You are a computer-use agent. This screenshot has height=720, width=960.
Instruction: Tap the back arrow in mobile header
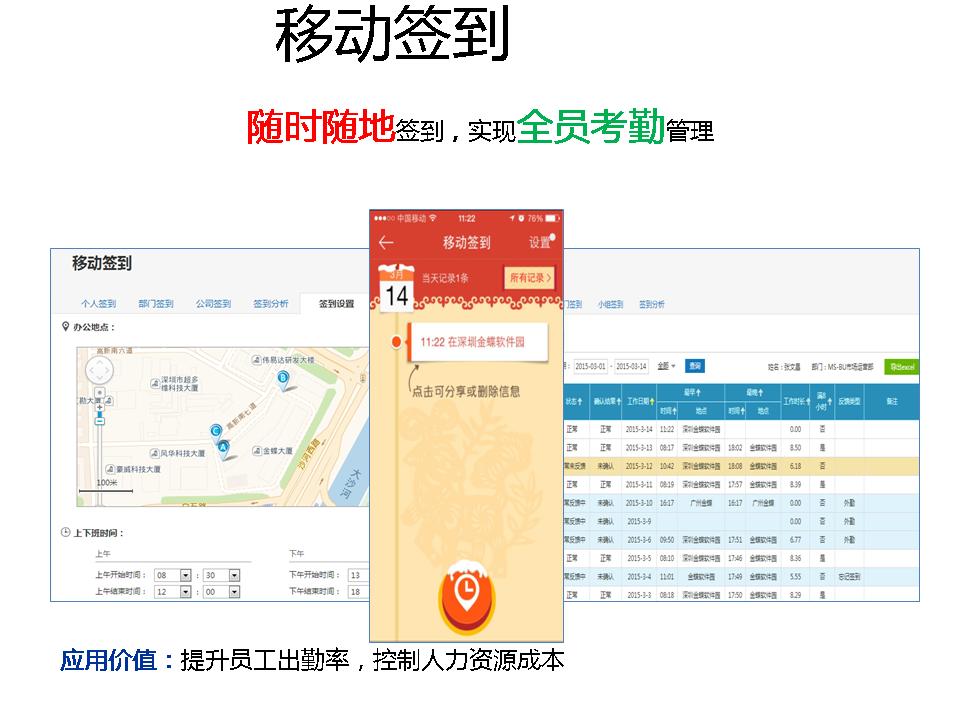(386, 243)
